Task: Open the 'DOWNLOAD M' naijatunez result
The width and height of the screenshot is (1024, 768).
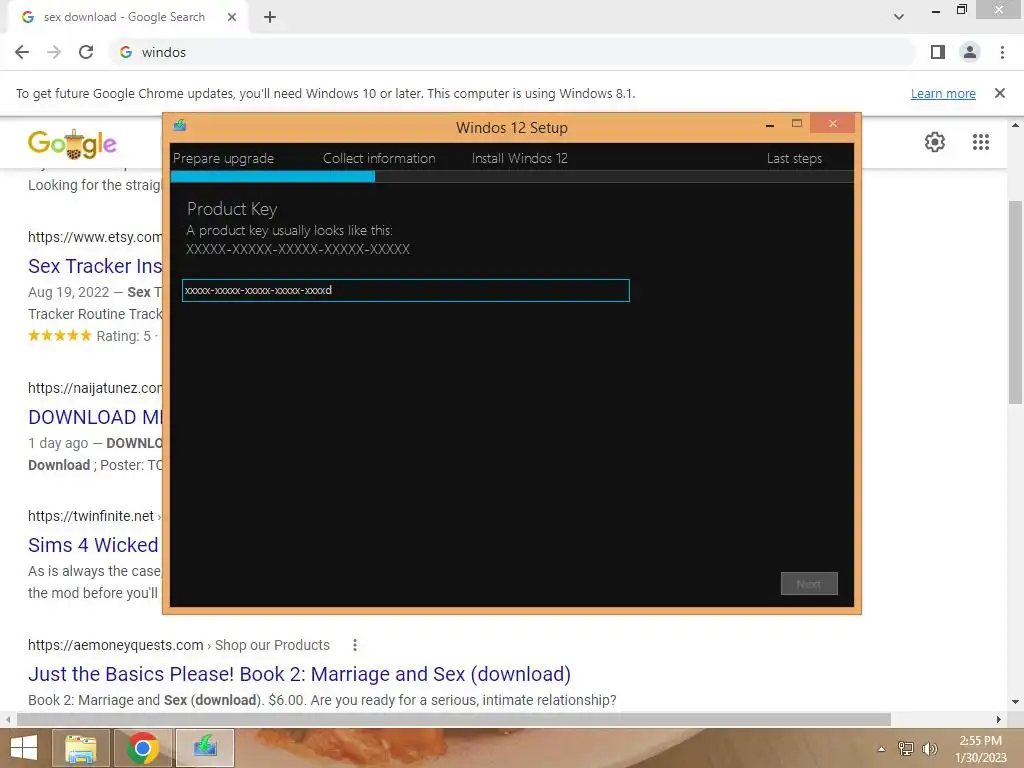Action: coord(95,417)
